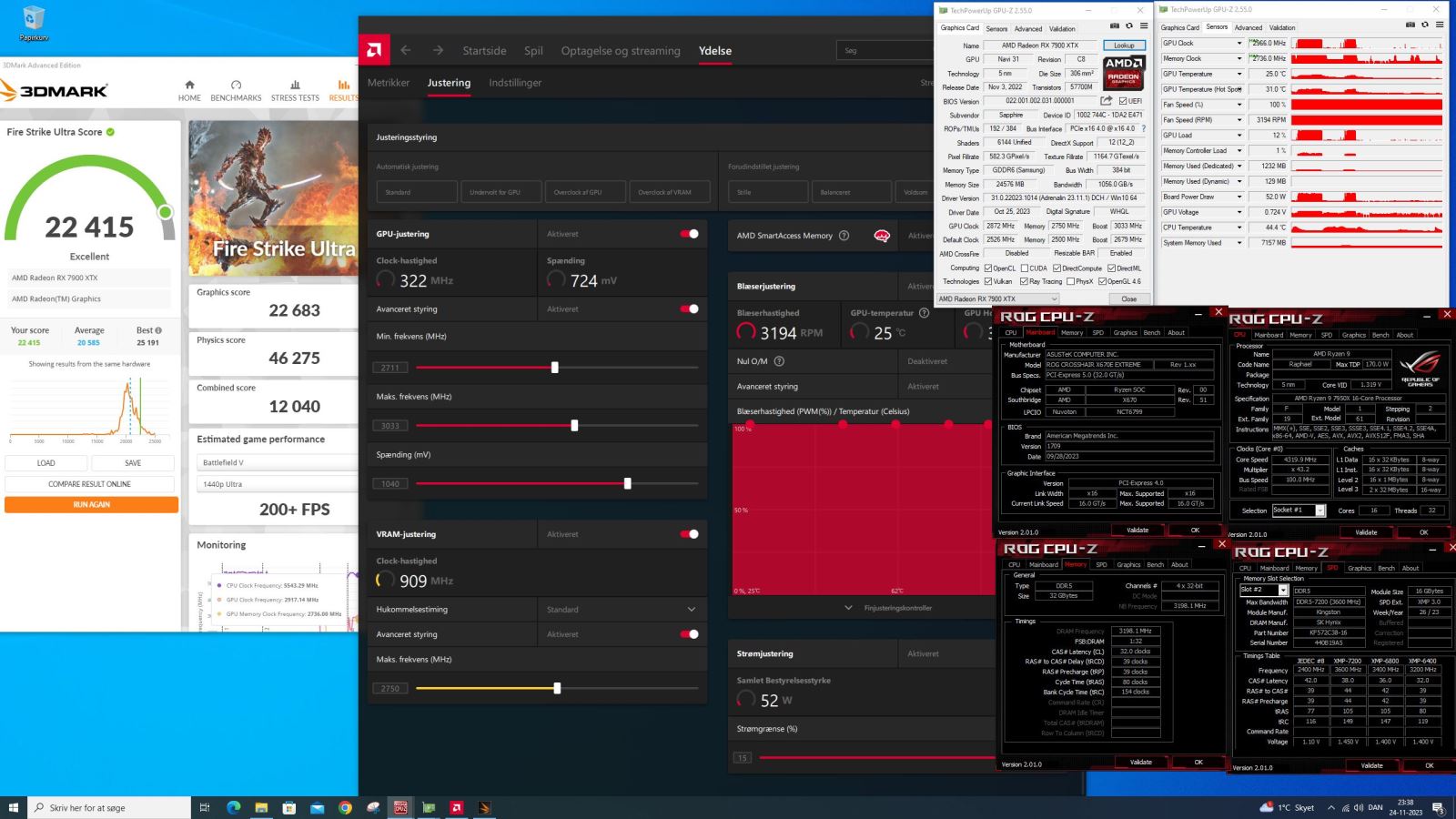This screenshot has width=1456, height=819.
Task: Navigate forward in AMD Software
Action: coord(438,50)
